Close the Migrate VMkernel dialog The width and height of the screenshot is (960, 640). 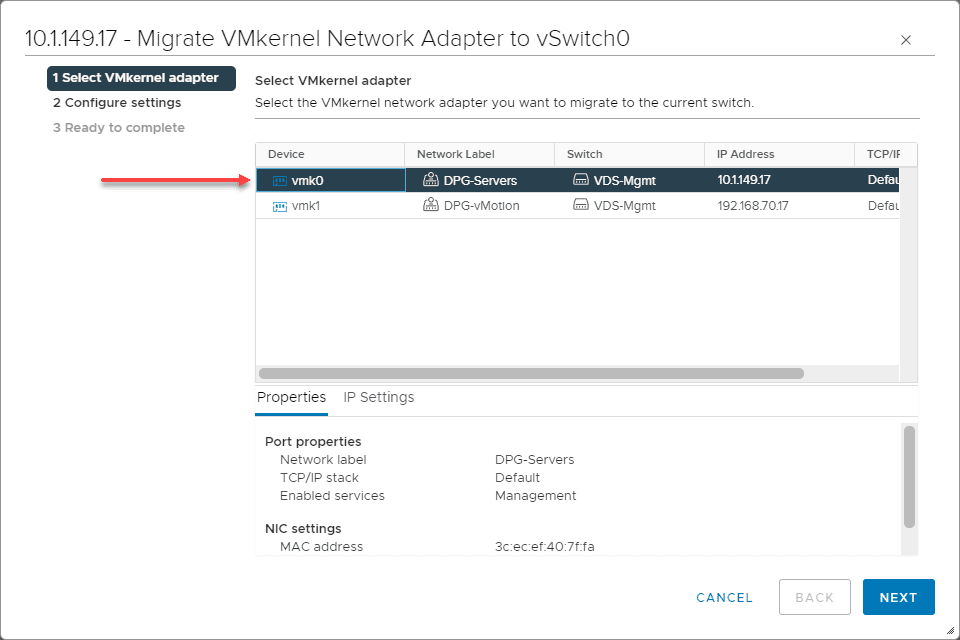pos(905,40)
